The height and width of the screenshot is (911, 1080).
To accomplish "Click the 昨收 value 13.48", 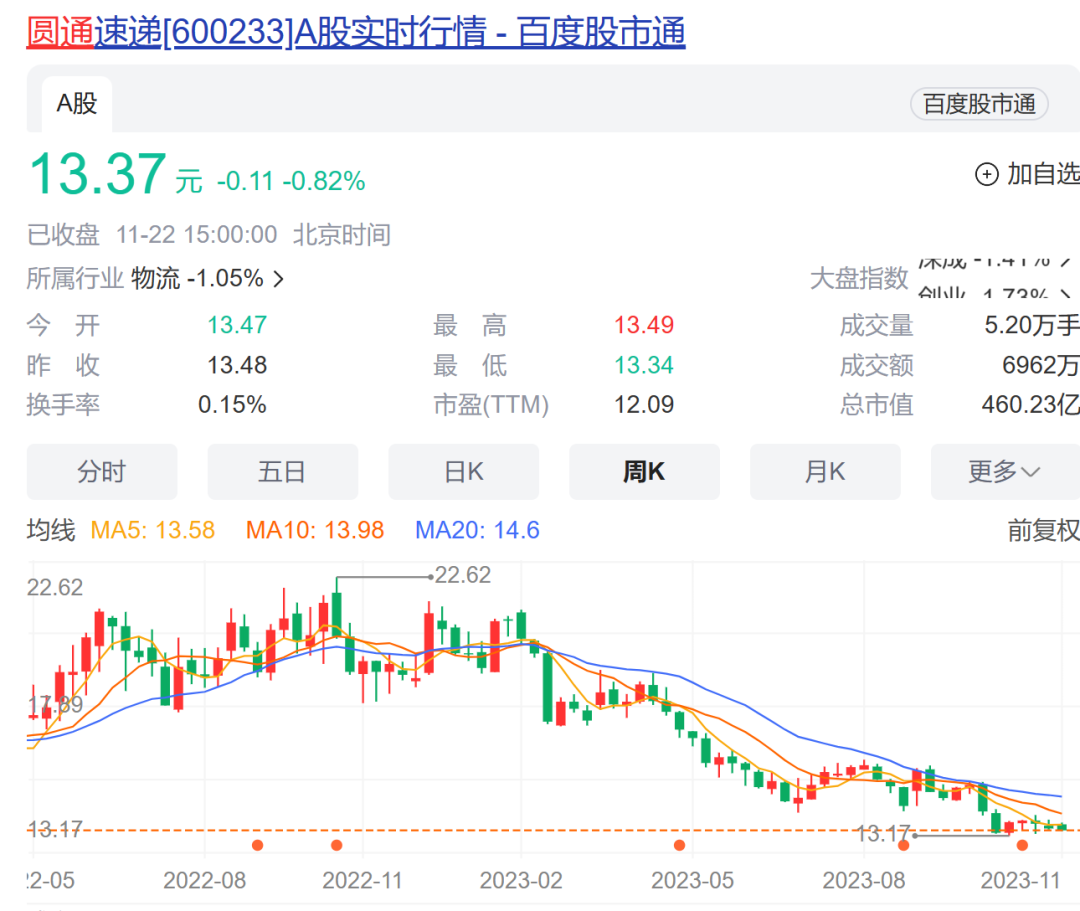I will coord(237,365).
